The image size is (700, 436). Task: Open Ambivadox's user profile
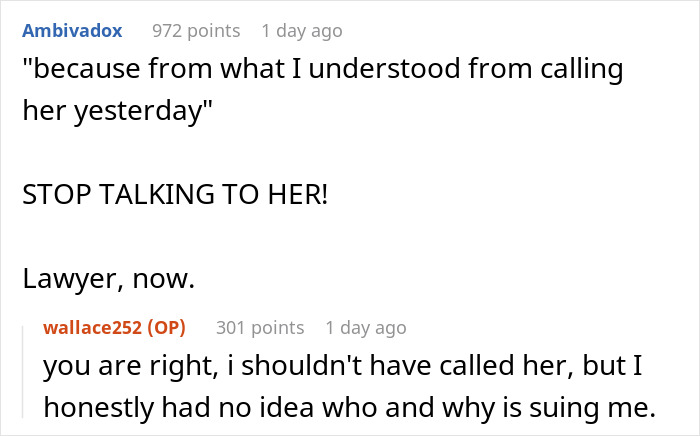pos(71,30)
